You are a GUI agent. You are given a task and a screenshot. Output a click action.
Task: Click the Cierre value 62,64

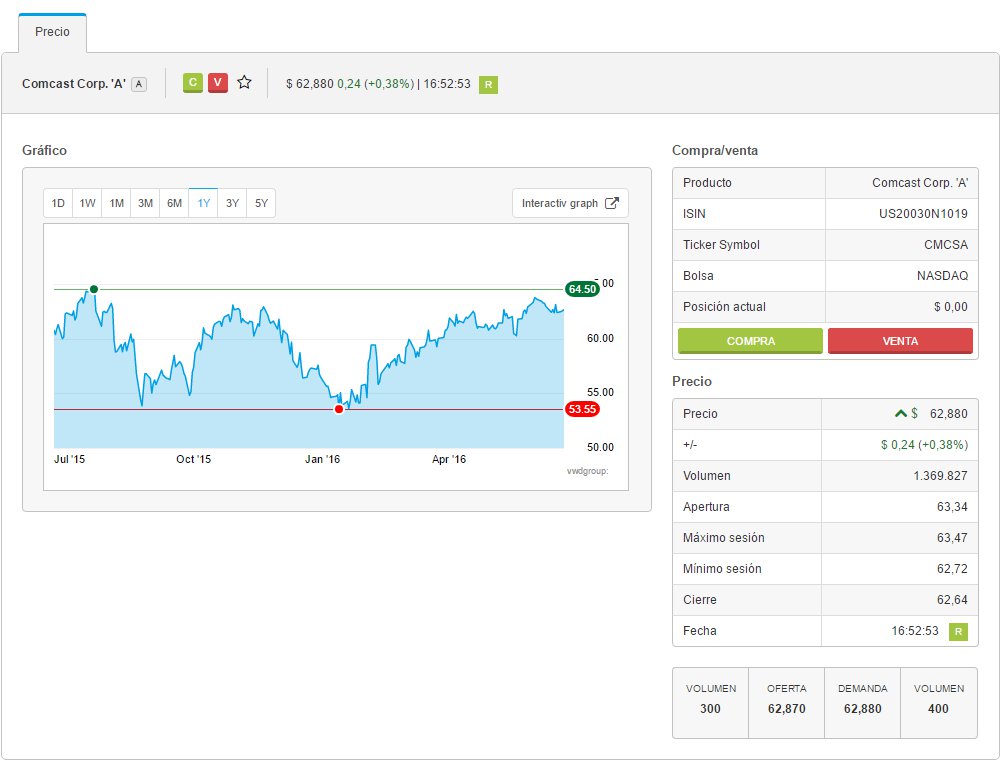coord(952,599)
